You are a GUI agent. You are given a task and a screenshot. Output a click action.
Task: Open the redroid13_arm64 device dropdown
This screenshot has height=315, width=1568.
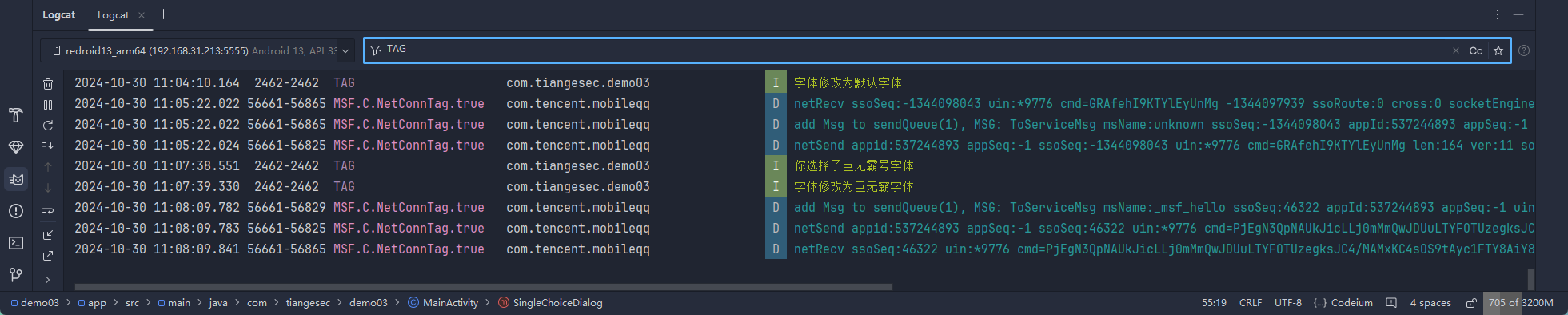click(x=197, y=50)
